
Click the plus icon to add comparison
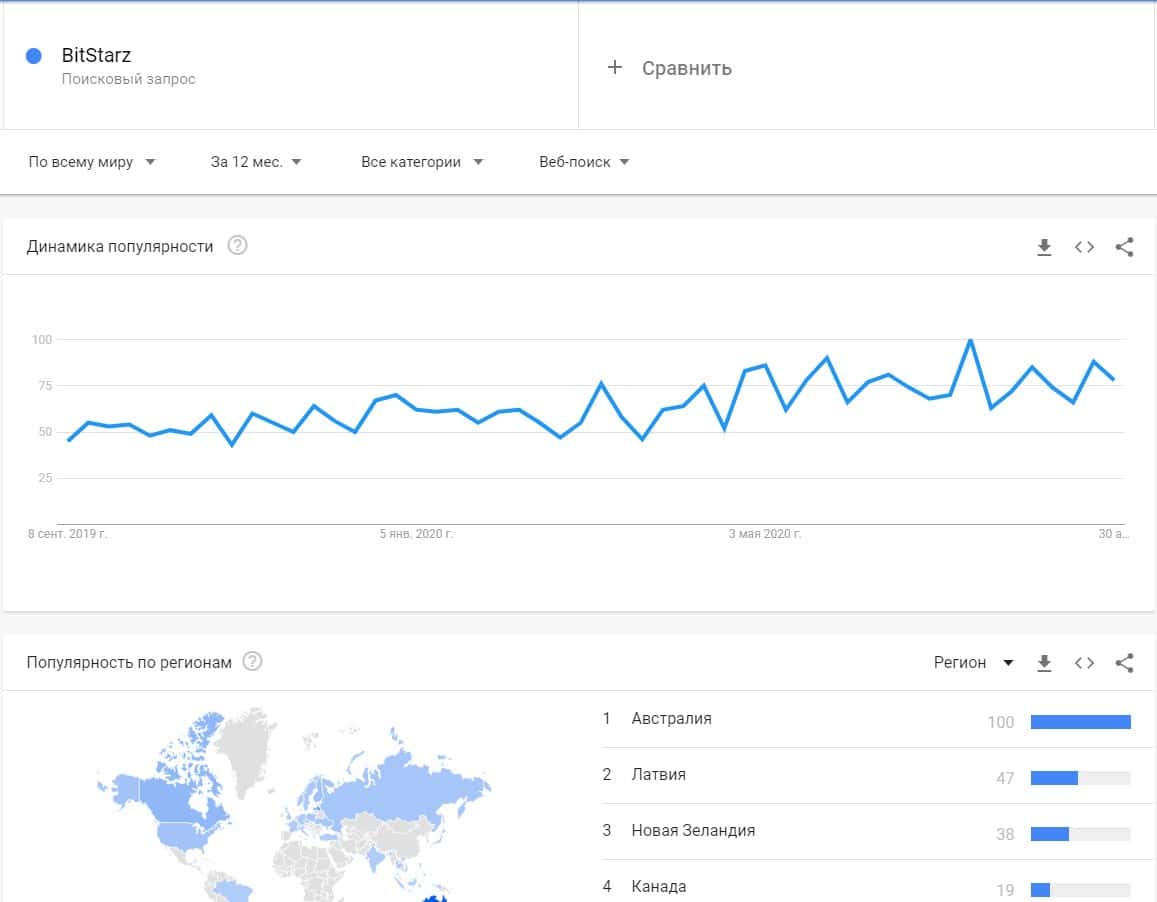pyautogui.click(x=615, y=68)
